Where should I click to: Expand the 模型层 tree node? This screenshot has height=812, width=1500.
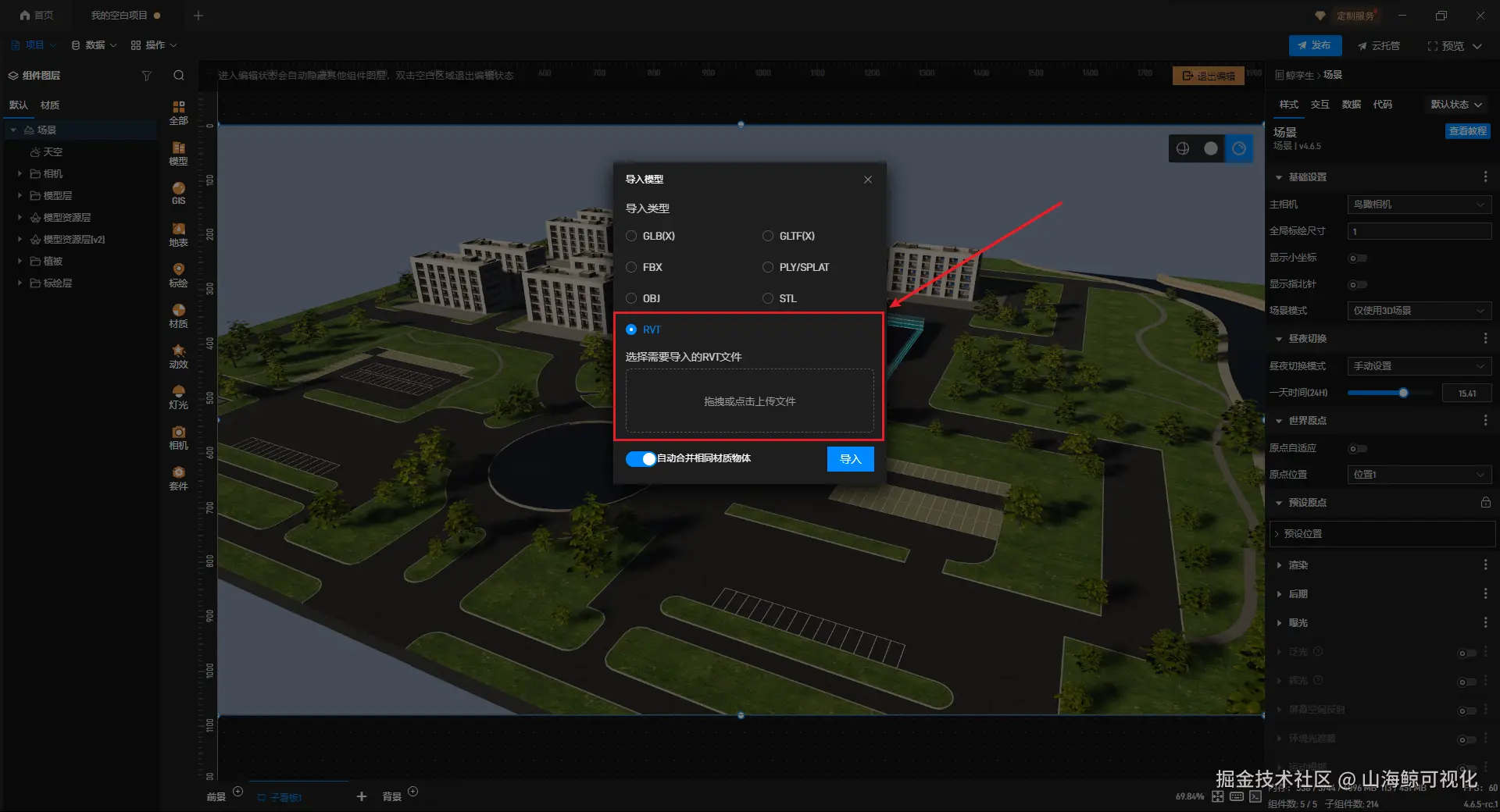20,195
